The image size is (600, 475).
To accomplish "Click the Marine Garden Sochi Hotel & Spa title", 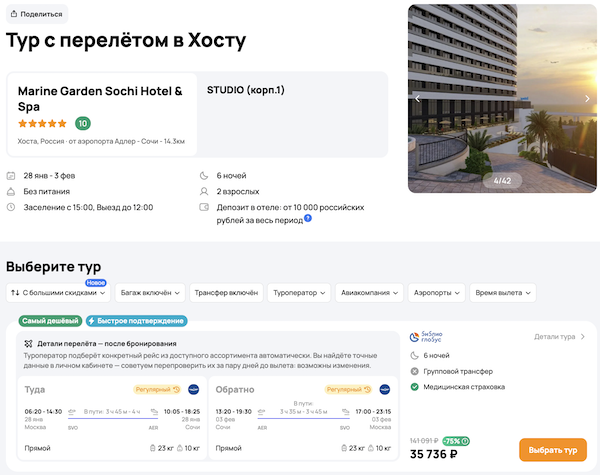I will point(100,98).
